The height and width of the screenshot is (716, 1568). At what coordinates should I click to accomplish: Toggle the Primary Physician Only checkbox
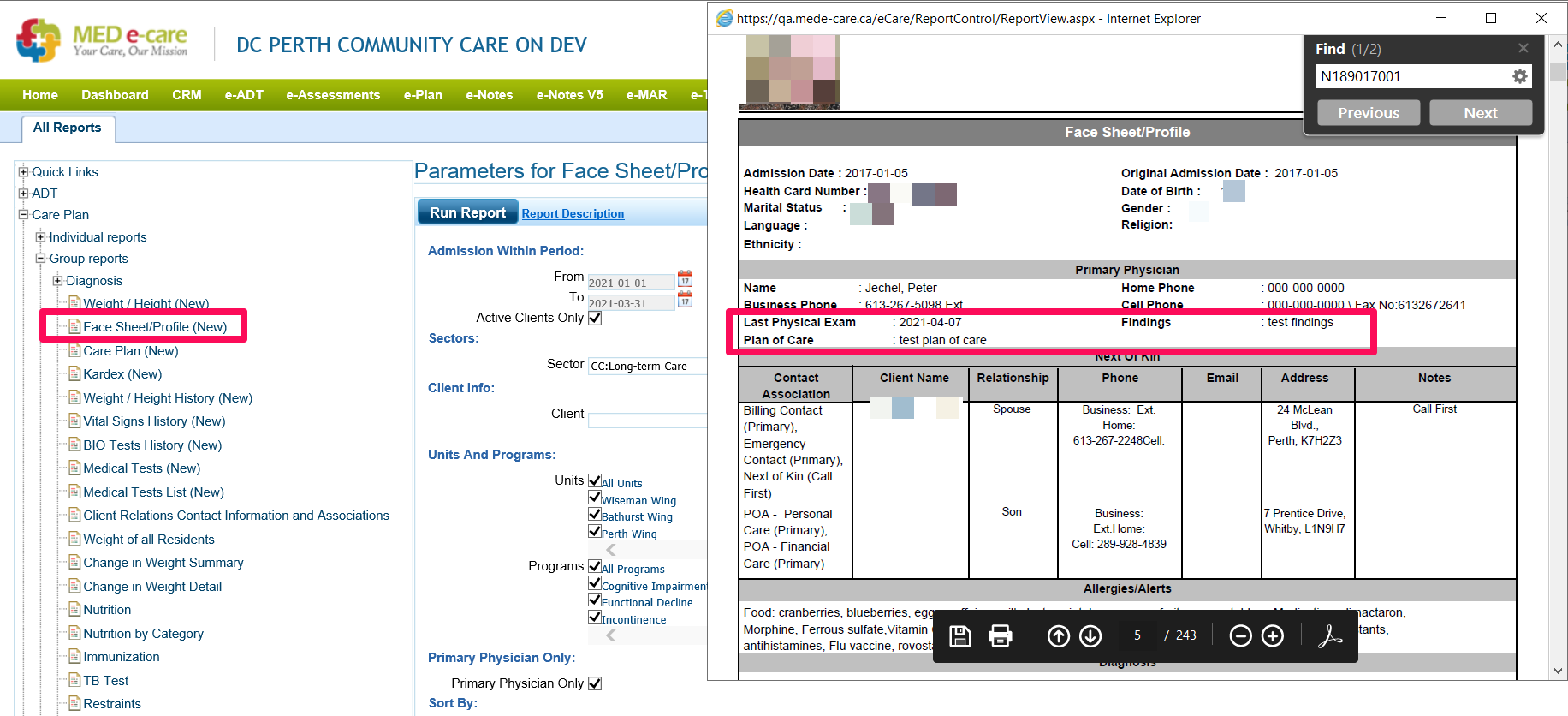coord(595,683)
